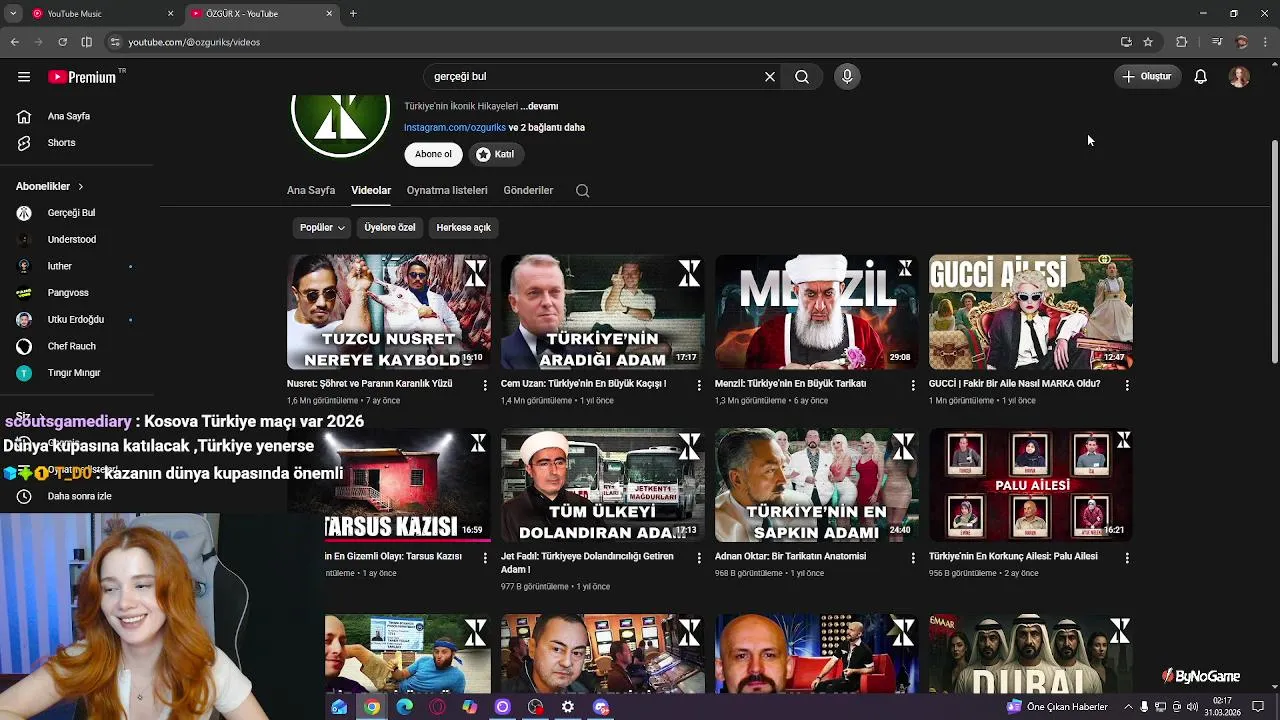Open the notifications bell
The image size is (1280, 720).
[1201, 76]
